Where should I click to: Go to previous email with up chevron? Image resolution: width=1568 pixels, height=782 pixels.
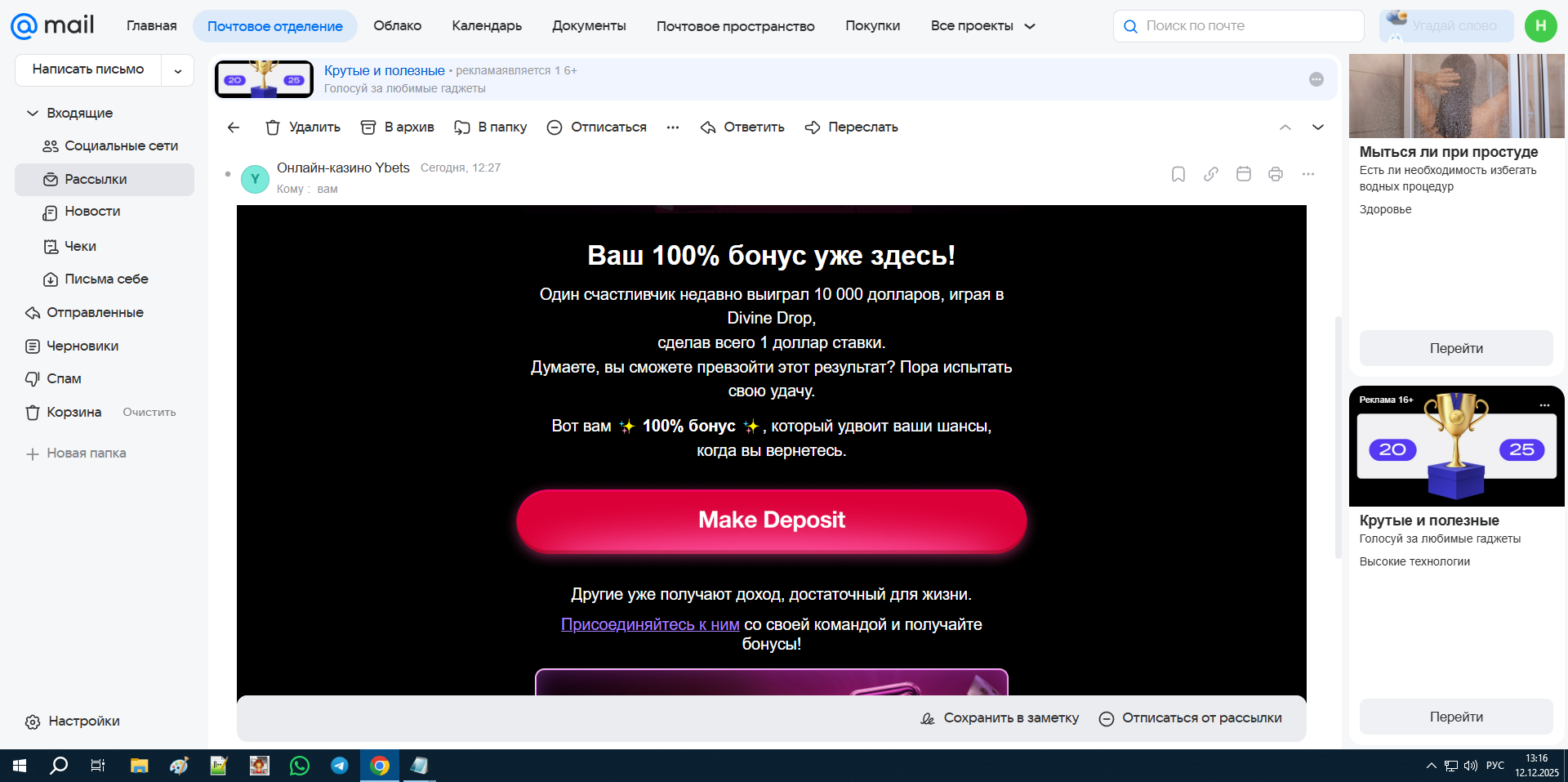click(x=1285, y=127)
